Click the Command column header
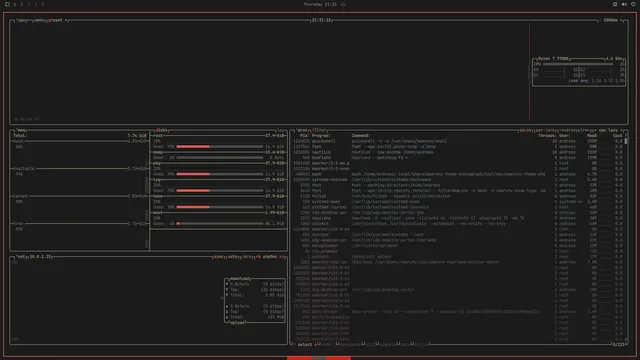The height and width of the screenshot is (360, 640). (x=361, y=136)
